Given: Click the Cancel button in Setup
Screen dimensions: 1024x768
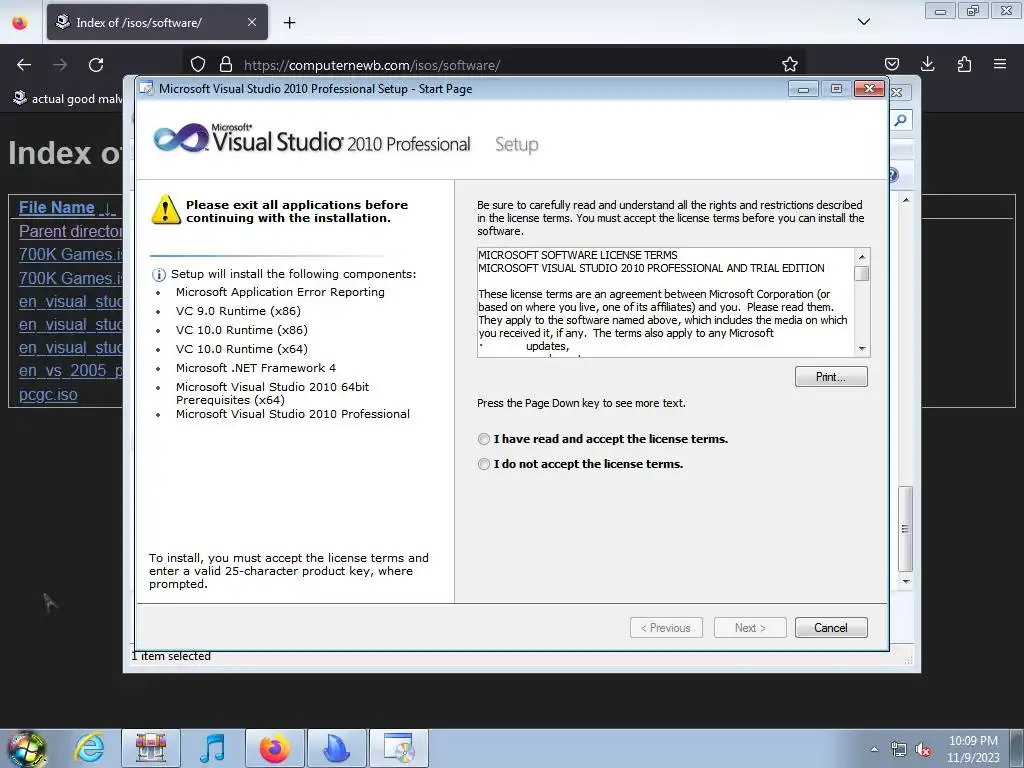Looking at the screenshot, I should point(831,628).
